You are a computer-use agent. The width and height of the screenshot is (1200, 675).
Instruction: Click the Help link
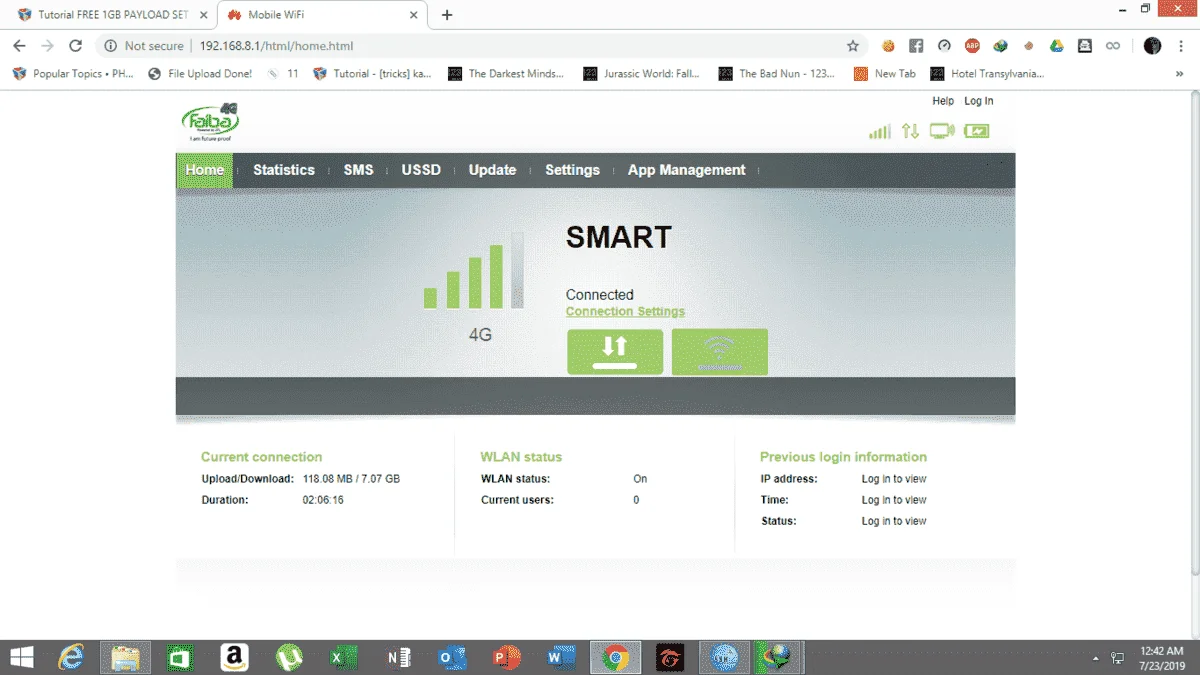coord(943,101)
